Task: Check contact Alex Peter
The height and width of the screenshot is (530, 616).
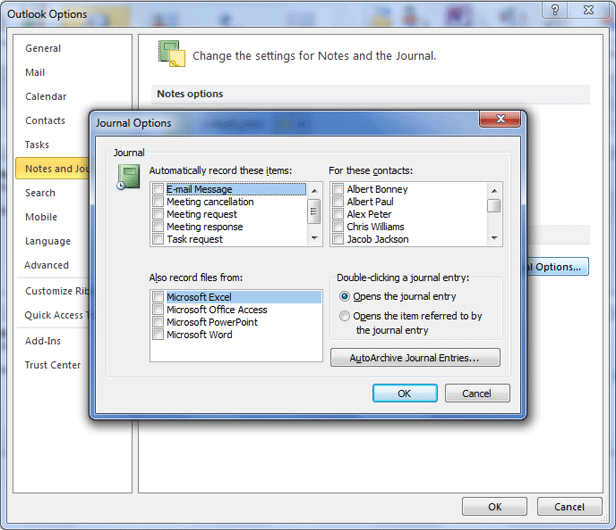Action: 338,214
